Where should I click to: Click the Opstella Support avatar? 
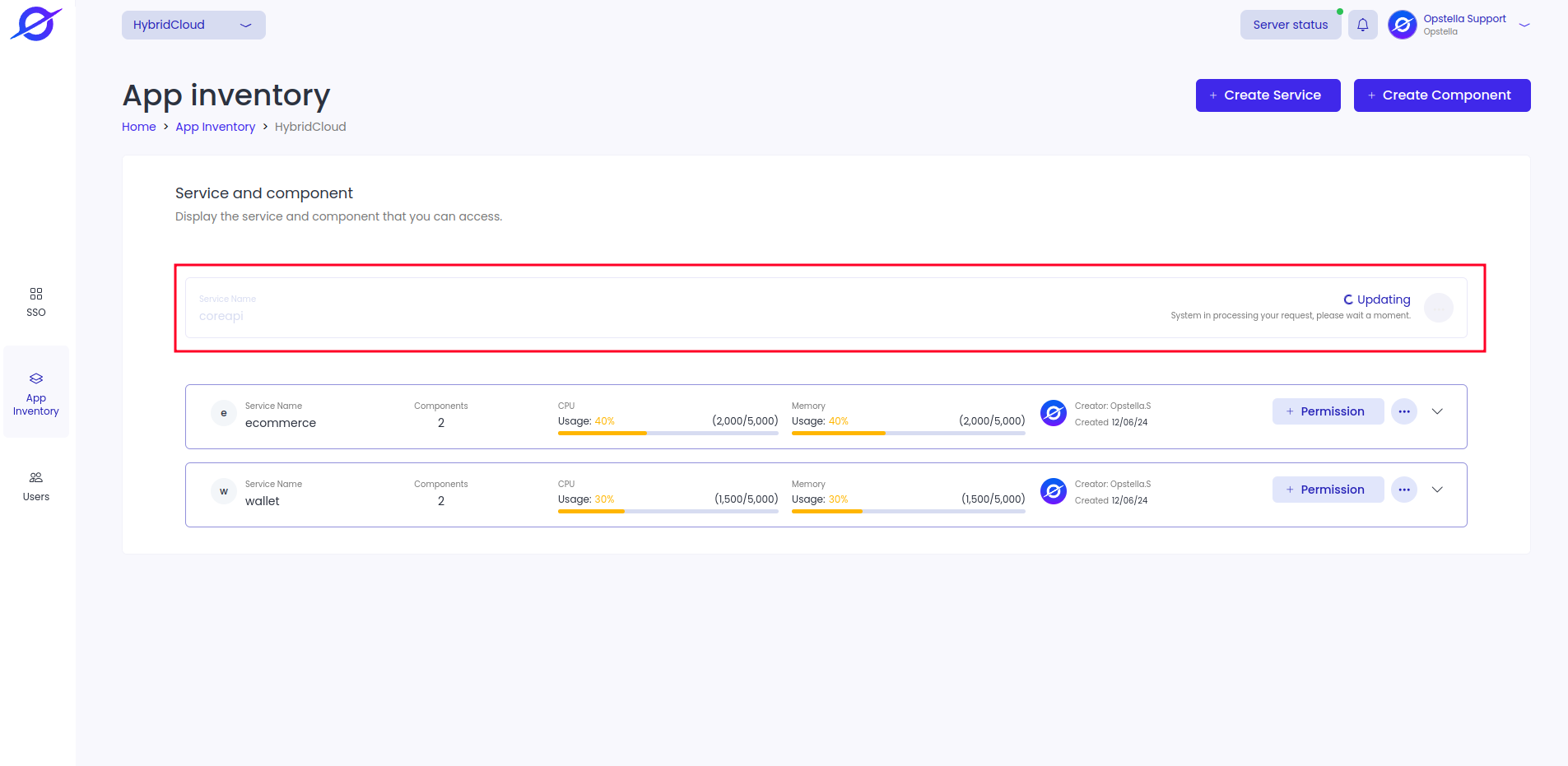click(x=1402, y=25)
